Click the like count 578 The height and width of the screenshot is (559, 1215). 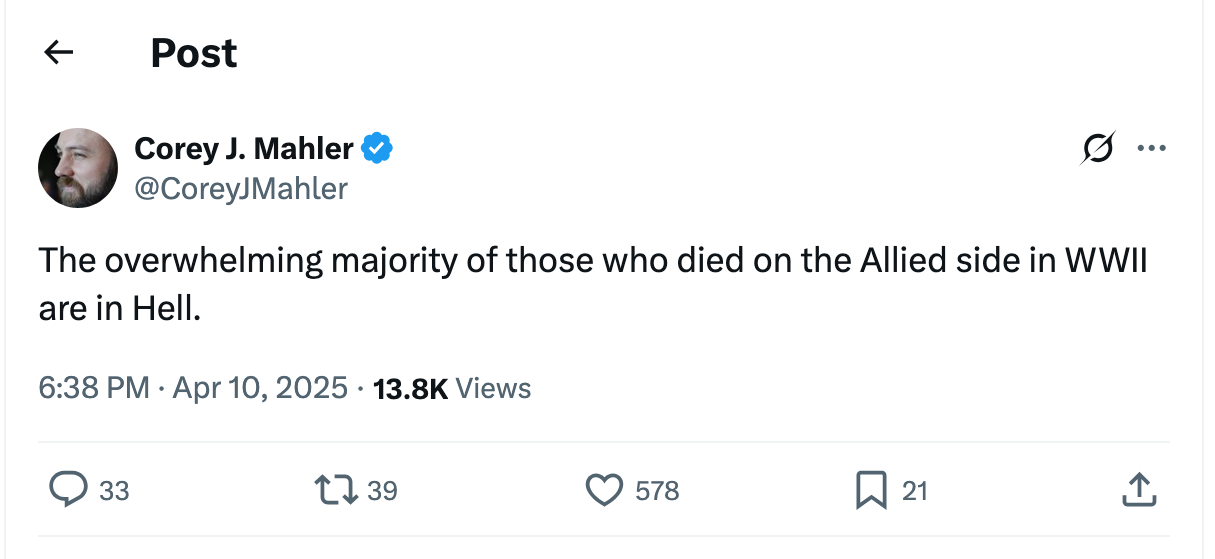657,491
